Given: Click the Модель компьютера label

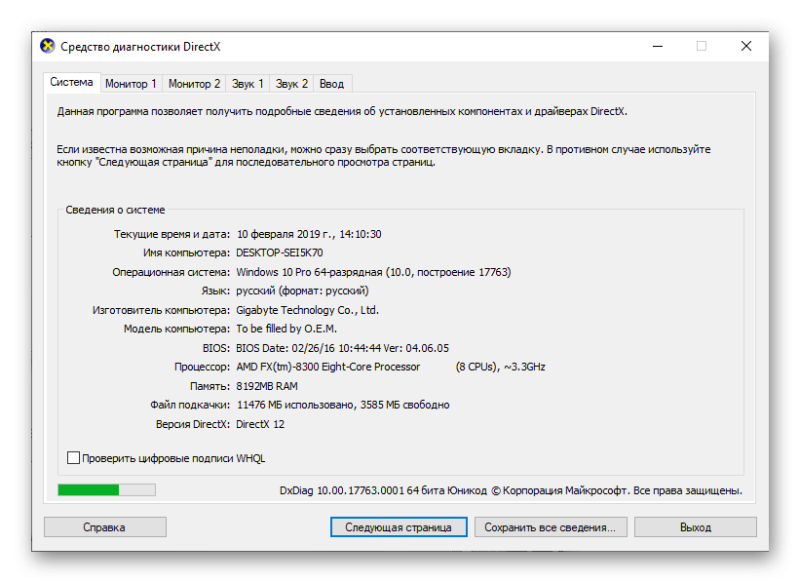Looking at the screenshot, I should tap(177, 329).
